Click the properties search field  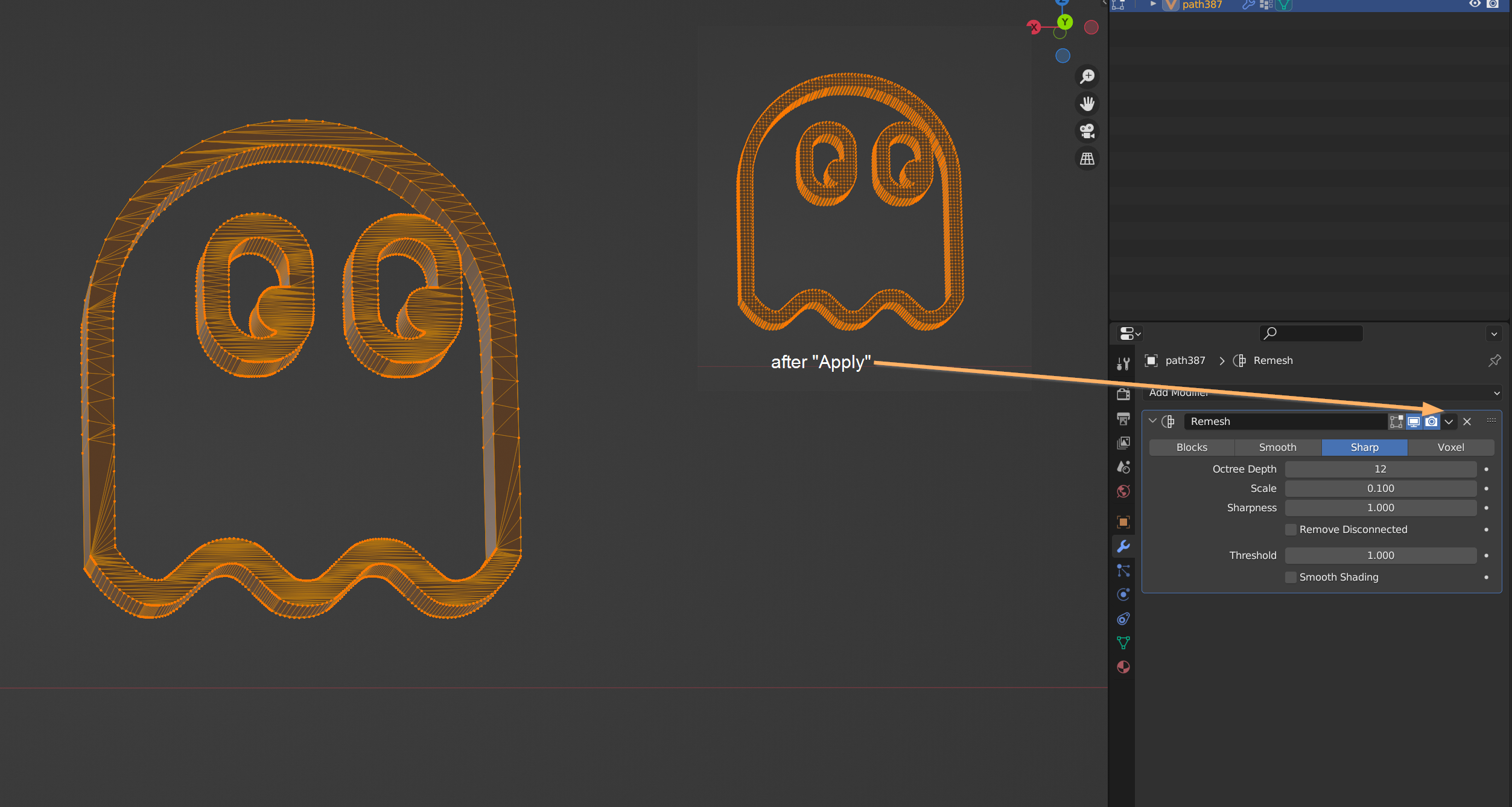[x=1315, y=333]
